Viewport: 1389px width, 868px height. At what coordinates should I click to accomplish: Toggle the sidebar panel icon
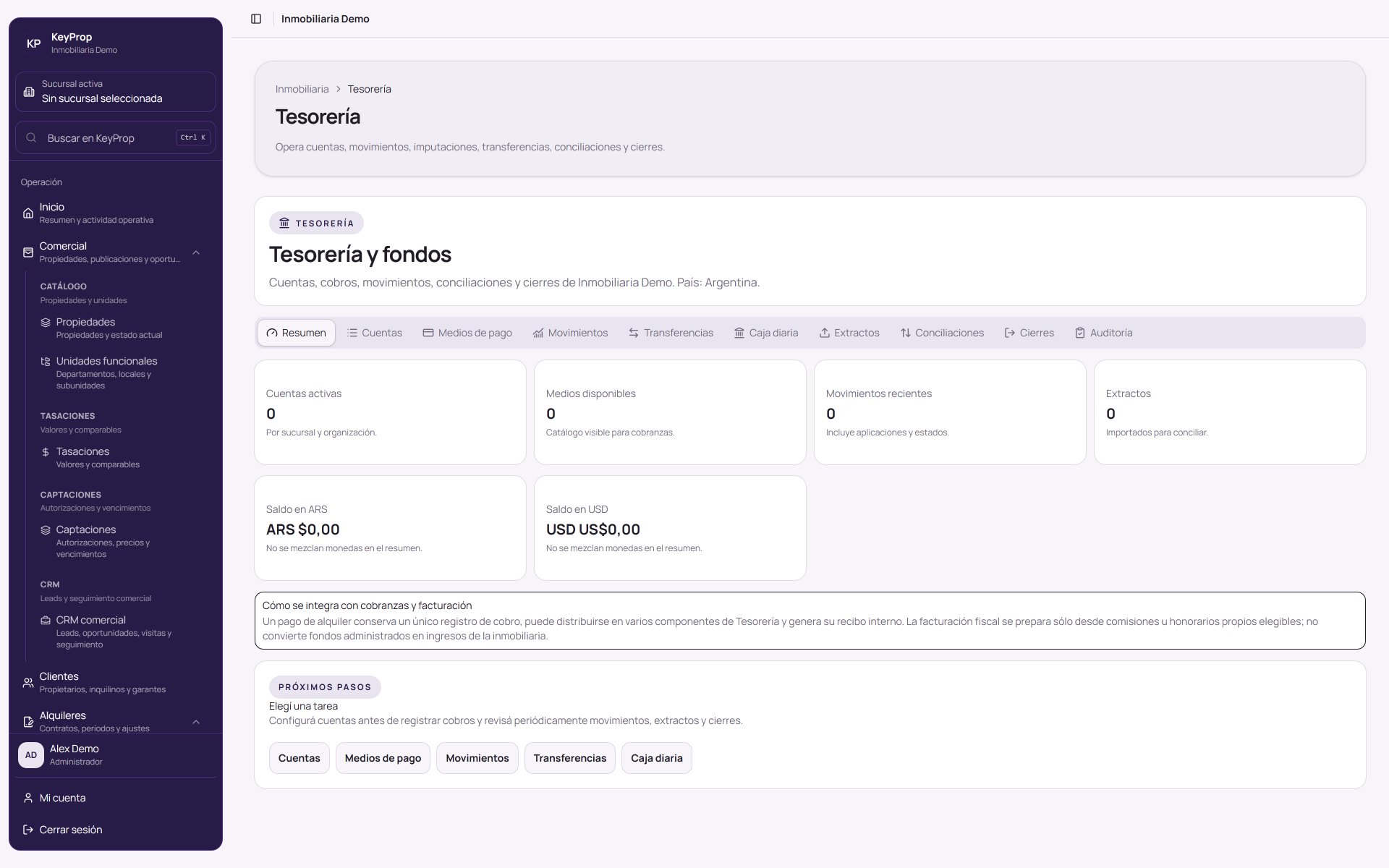tap(256, 19)
